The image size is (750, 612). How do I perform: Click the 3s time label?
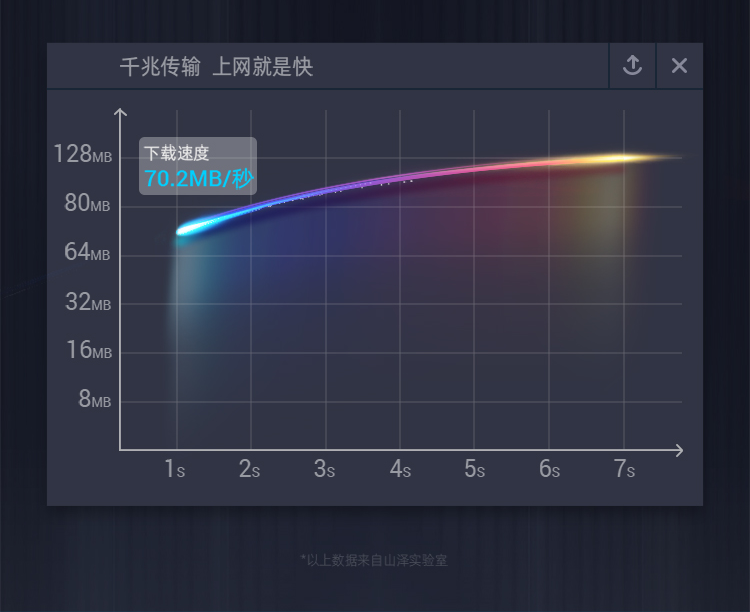(324, 468)
